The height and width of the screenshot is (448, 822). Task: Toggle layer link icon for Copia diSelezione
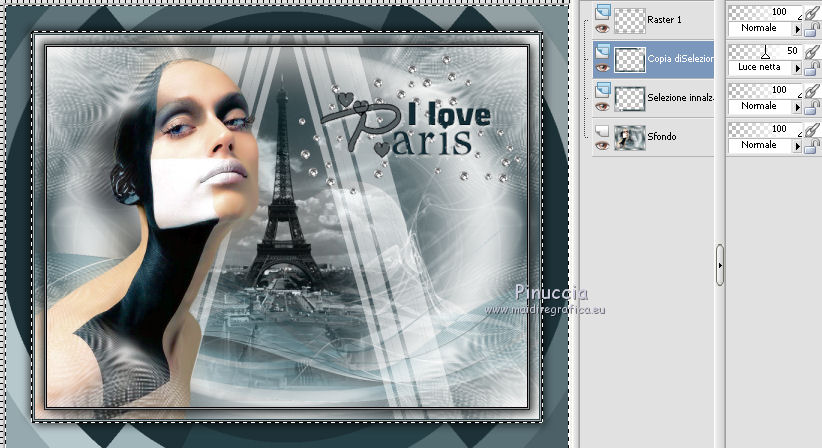(812, 51)
